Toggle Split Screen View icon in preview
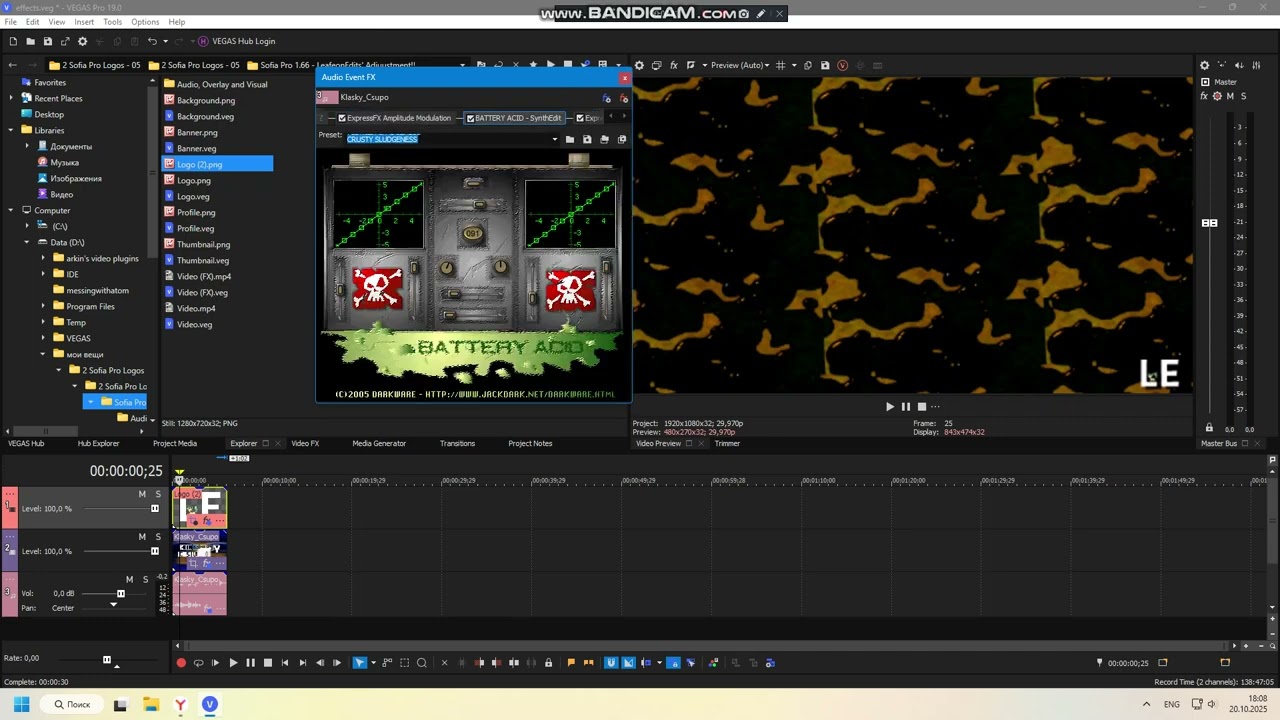The height and width of the screenshot is (720, 1280). pos(691,65)
